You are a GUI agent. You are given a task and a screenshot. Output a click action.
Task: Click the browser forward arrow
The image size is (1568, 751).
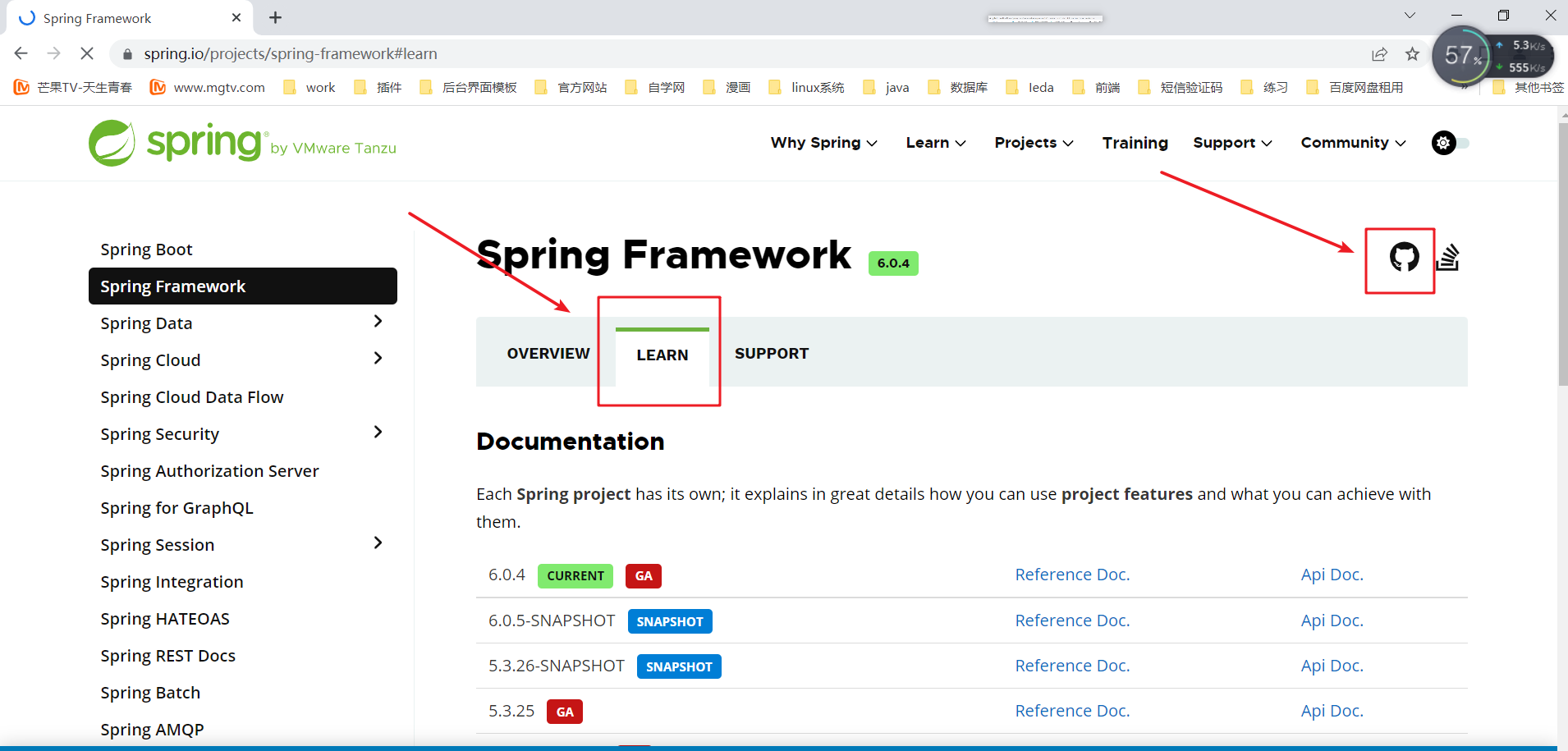click(54, 53)
